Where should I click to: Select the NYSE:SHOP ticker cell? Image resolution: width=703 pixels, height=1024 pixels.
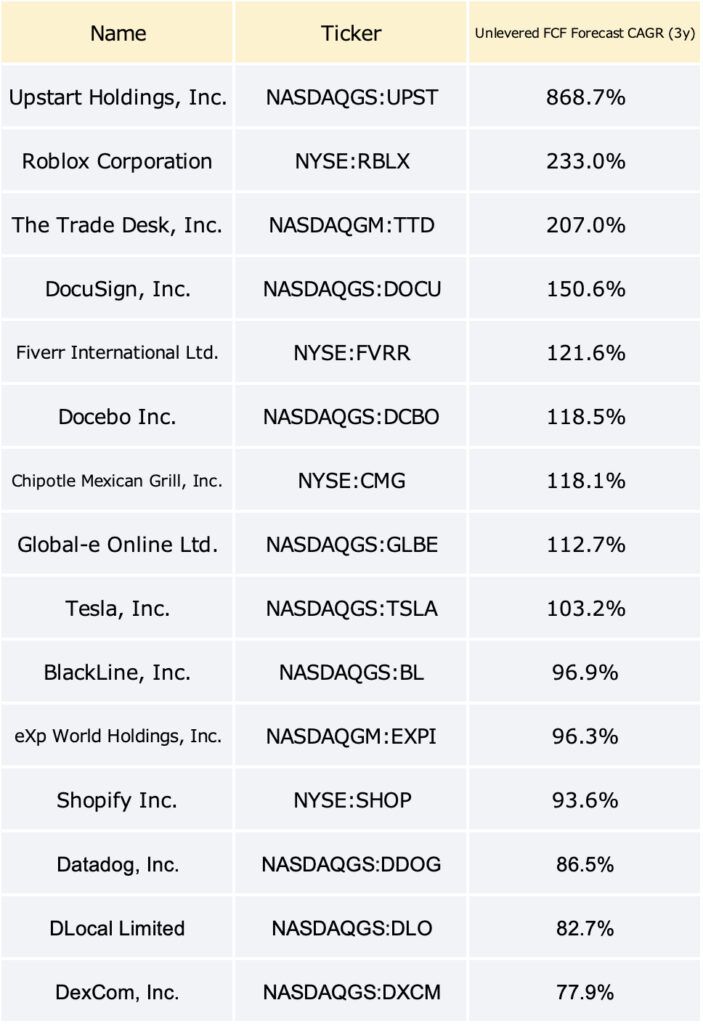tap(351, 800)
